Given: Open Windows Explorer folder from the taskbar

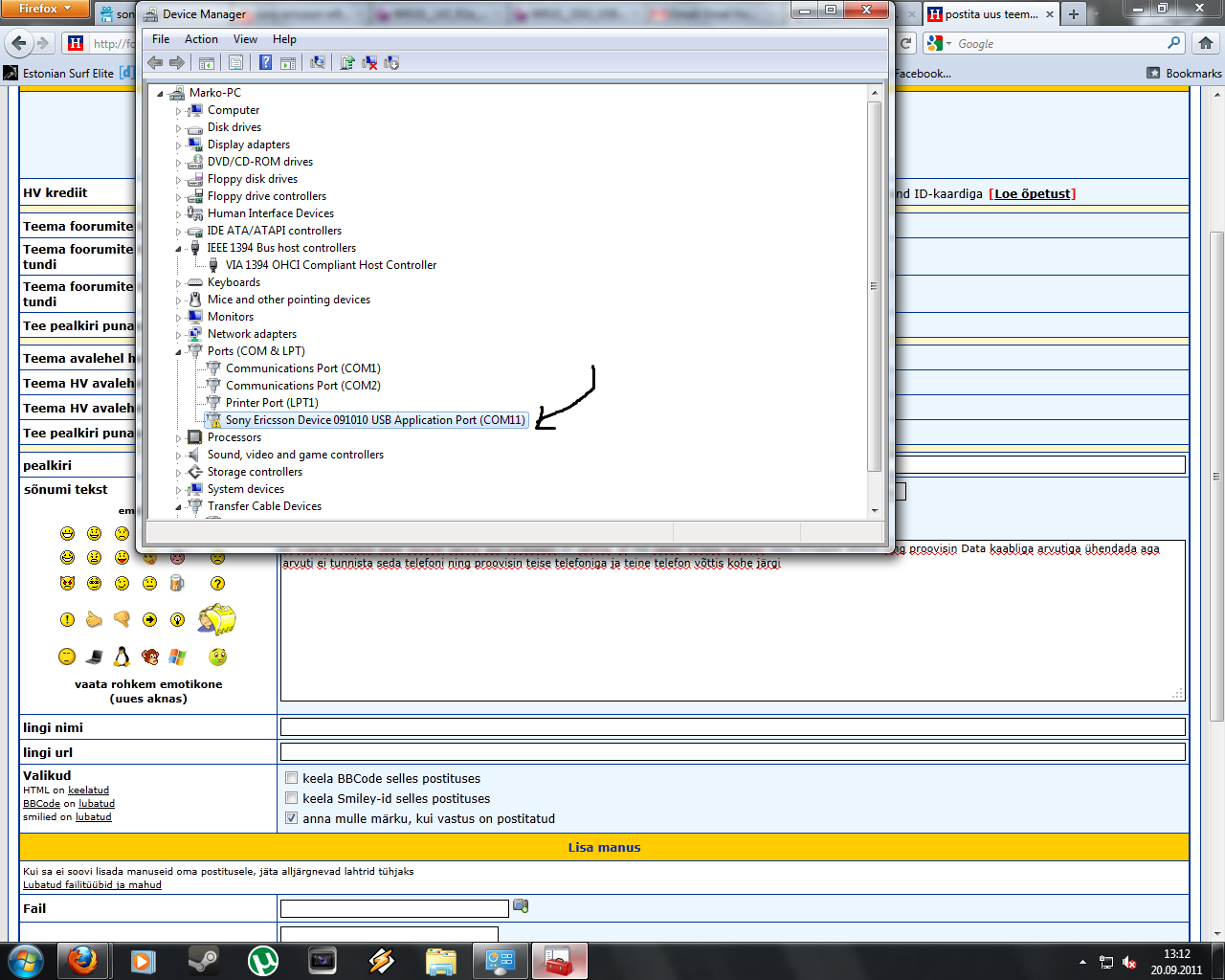Looking at the screenshot, I should [440, 960].
